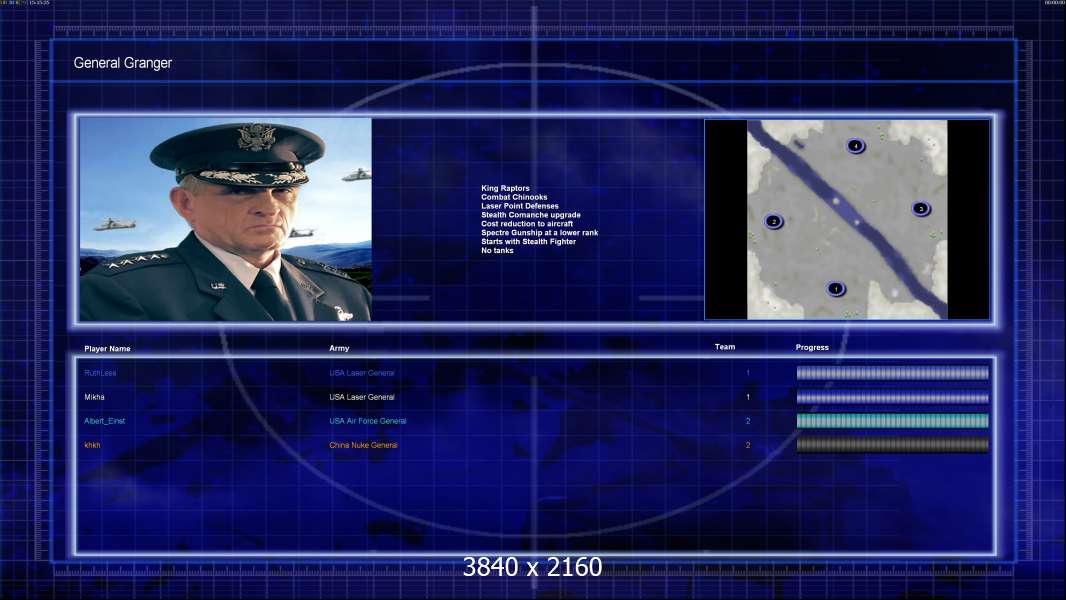The width and height of the screenshot is (1066, 600).
Task: Click the 'Stealth Comanche upgrade' line
Action: point(531,215)
